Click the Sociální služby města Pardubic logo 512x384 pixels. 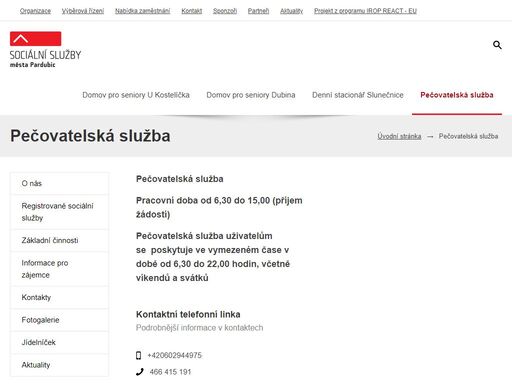pos(45,50)
